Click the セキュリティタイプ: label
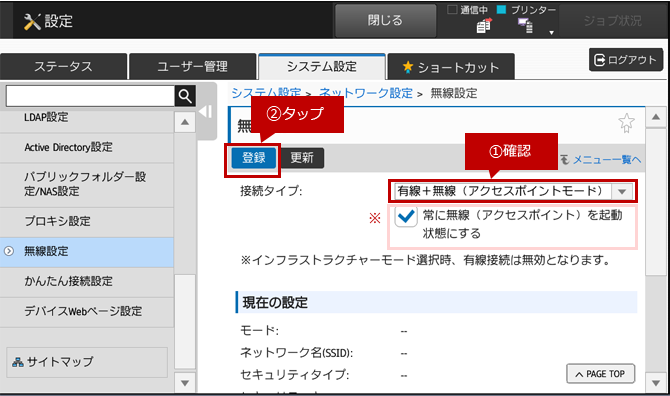The image size is (670, 396). click(x=294, y=375)
